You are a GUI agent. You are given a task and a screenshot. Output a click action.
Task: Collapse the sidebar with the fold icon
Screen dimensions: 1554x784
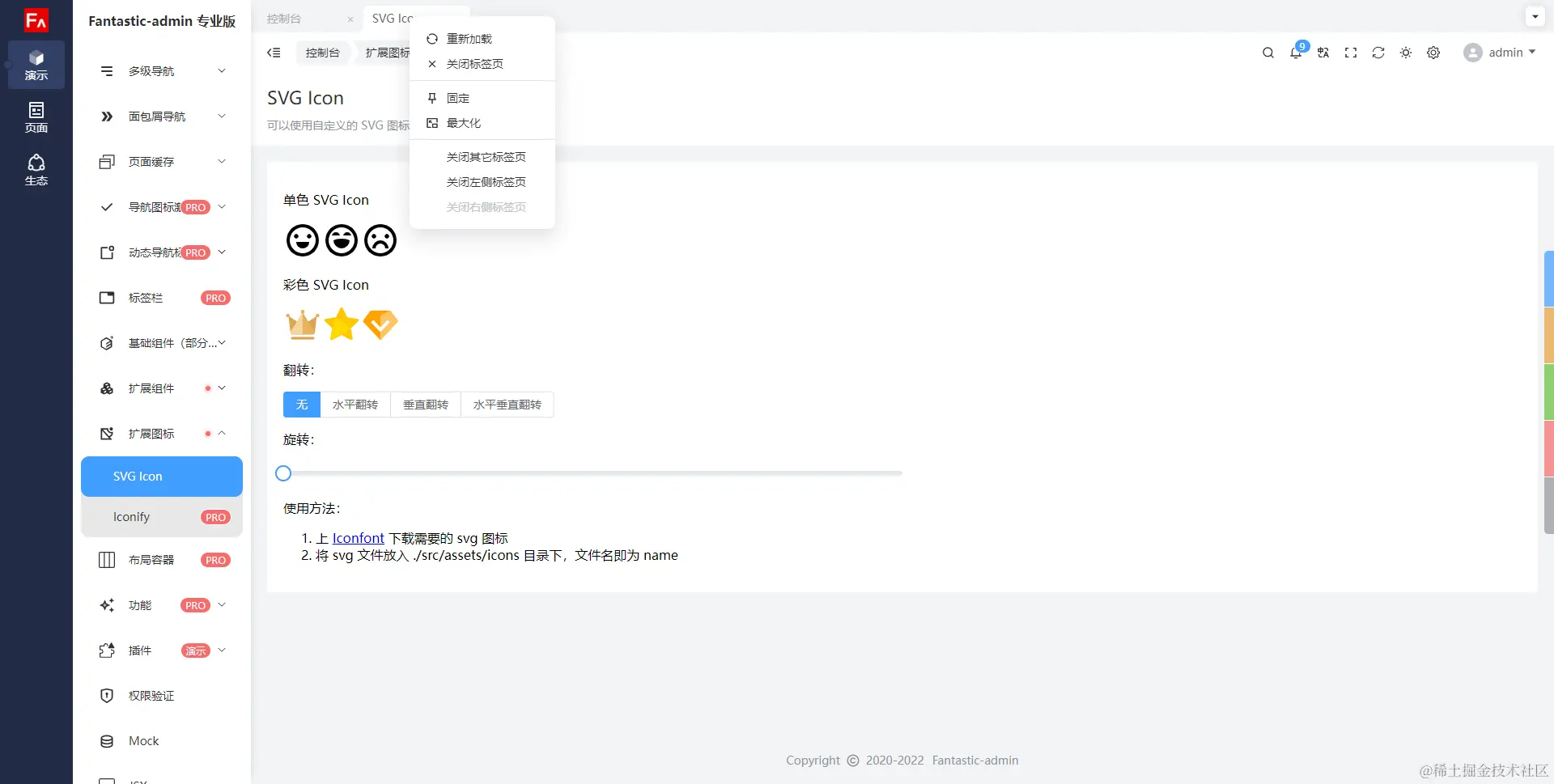click(x=274, y=53)
